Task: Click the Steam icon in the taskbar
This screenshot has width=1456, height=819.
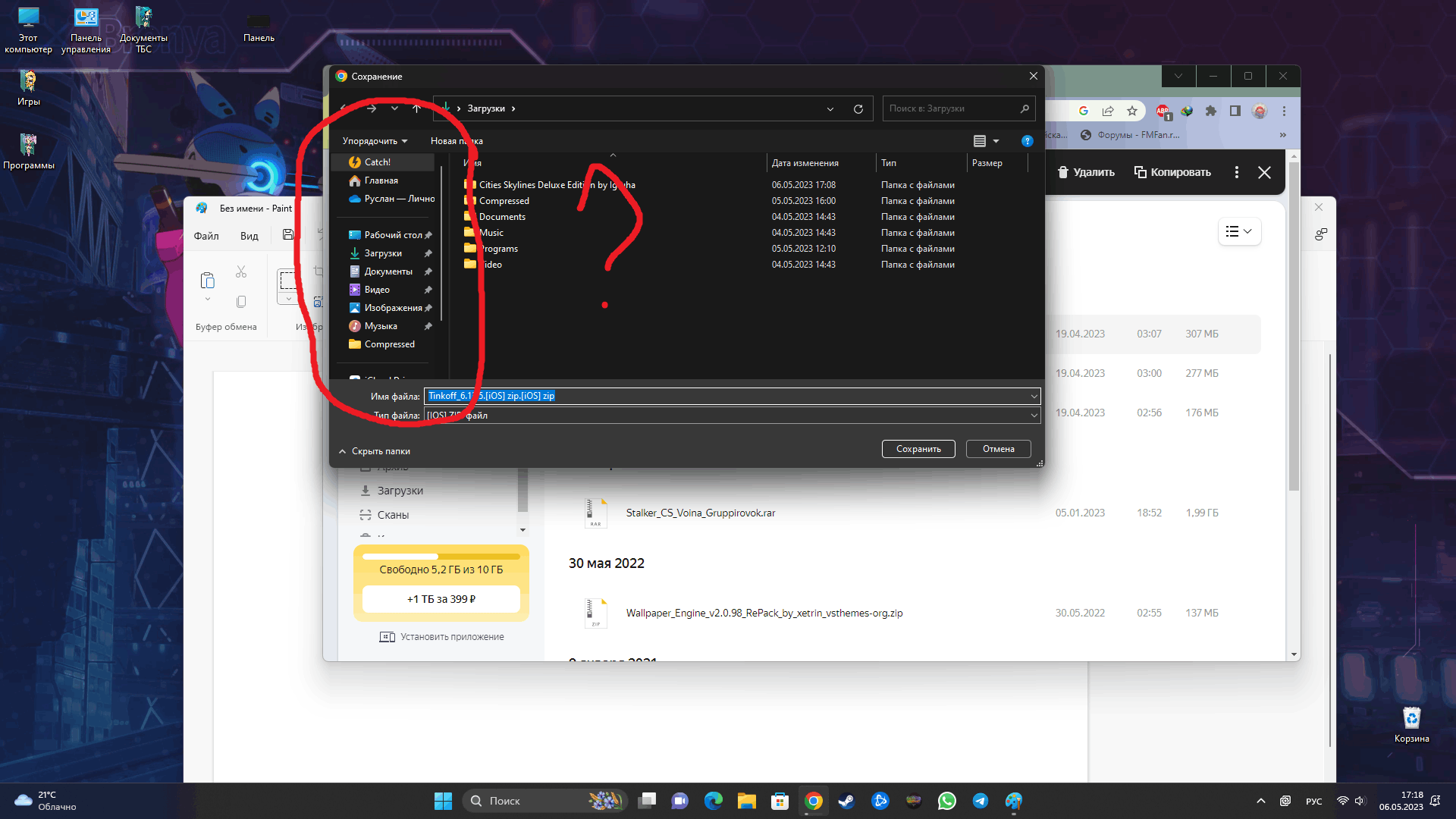Action: [x=846, y=801]
